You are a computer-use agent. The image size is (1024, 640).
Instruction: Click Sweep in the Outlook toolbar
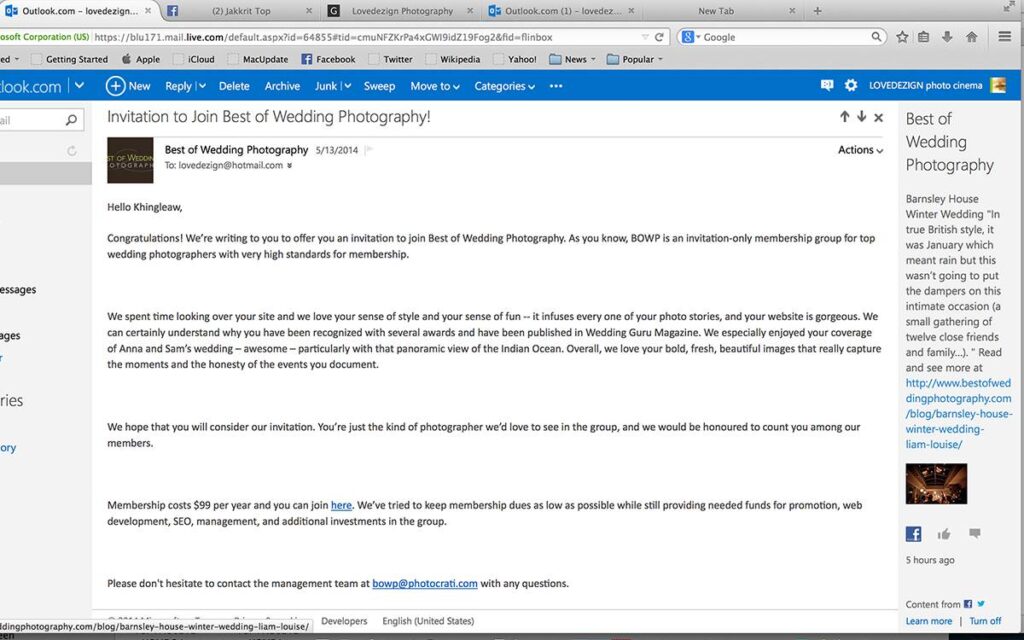379,86
